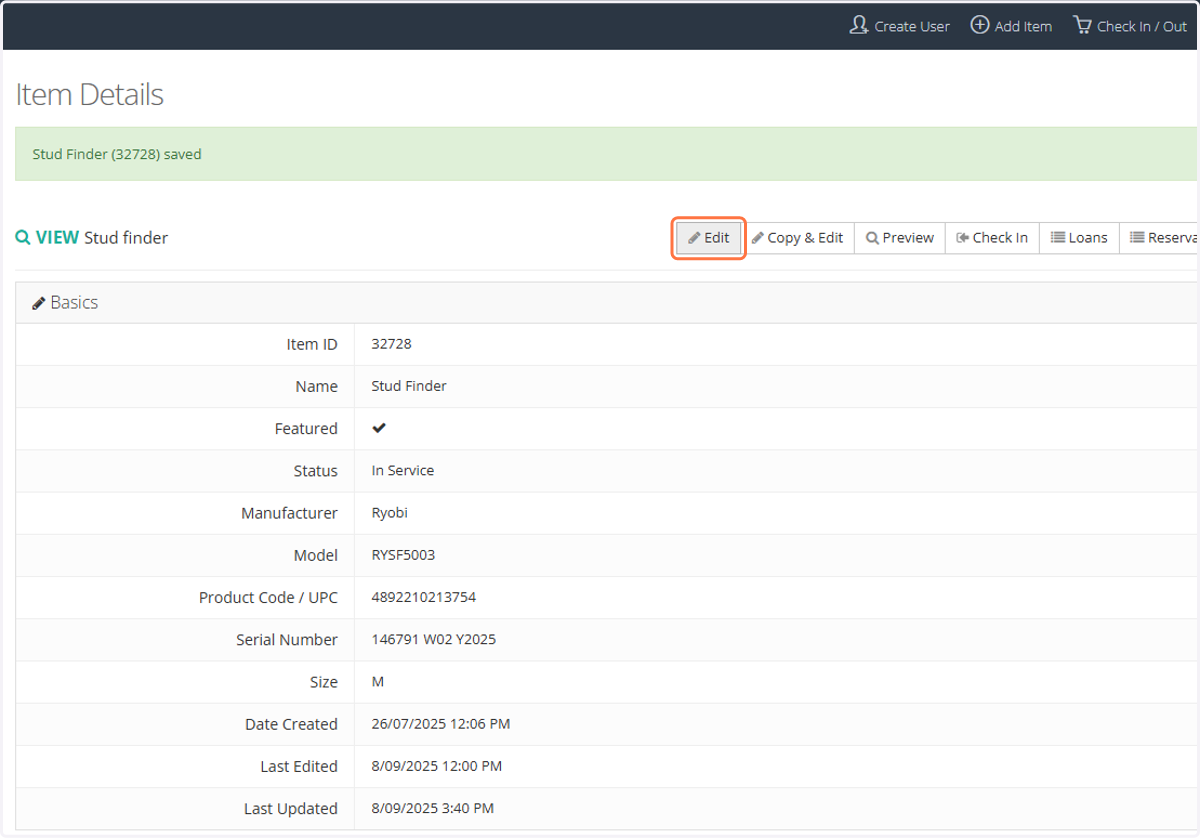Open the Loans button
This screenshot has width=1200, height=838.
click(1079, 238)
